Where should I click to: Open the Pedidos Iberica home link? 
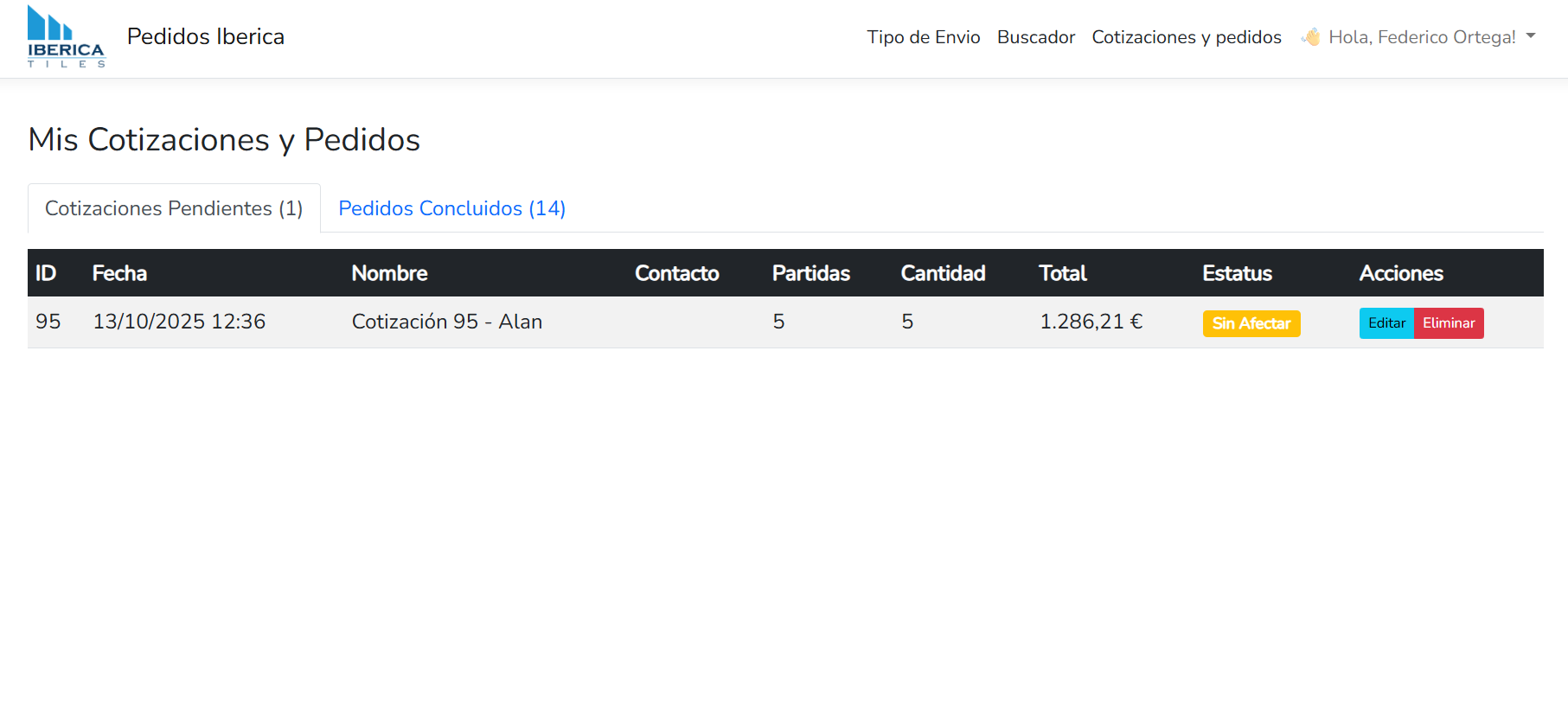206,36
